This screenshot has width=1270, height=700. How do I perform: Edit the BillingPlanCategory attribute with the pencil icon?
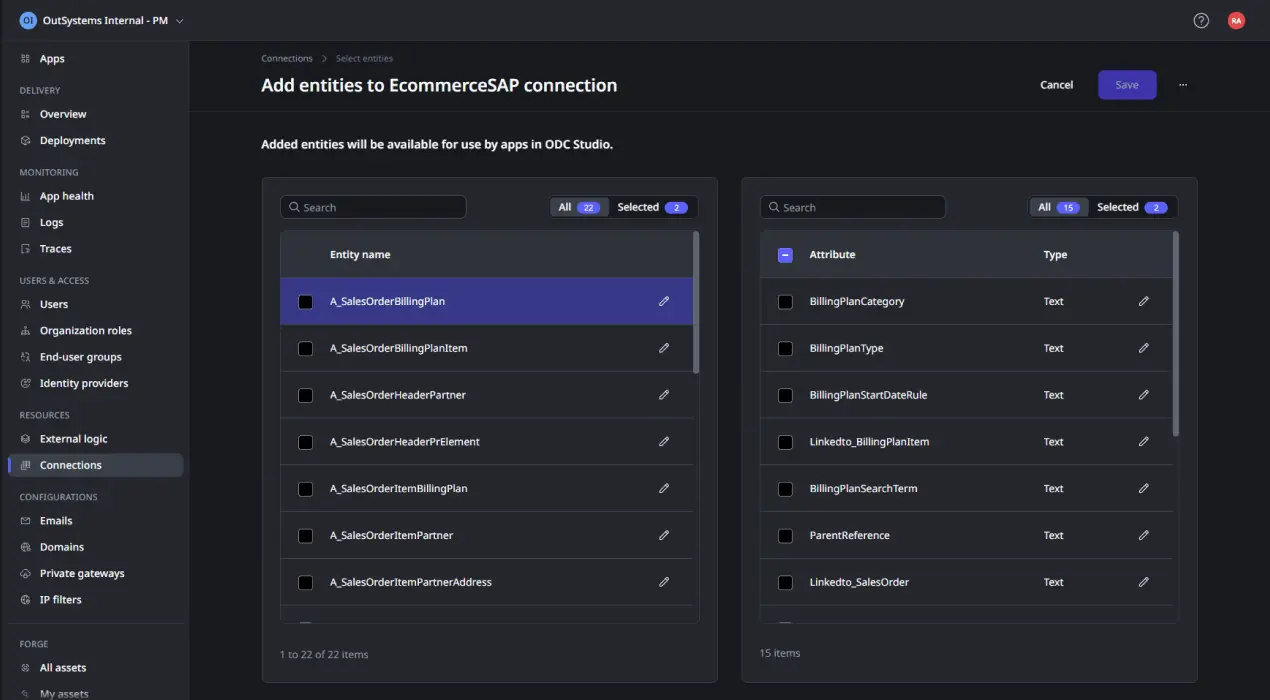click(x=1144, y=301)
